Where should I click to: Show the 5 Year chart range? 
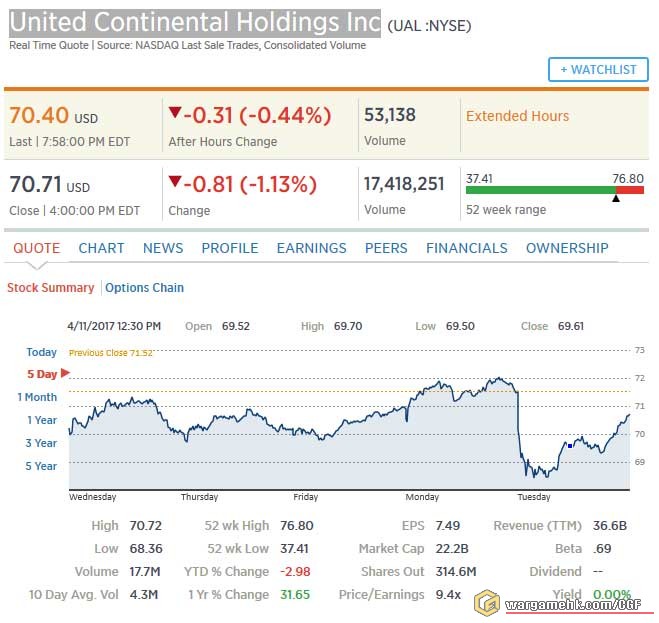(41, 466)
